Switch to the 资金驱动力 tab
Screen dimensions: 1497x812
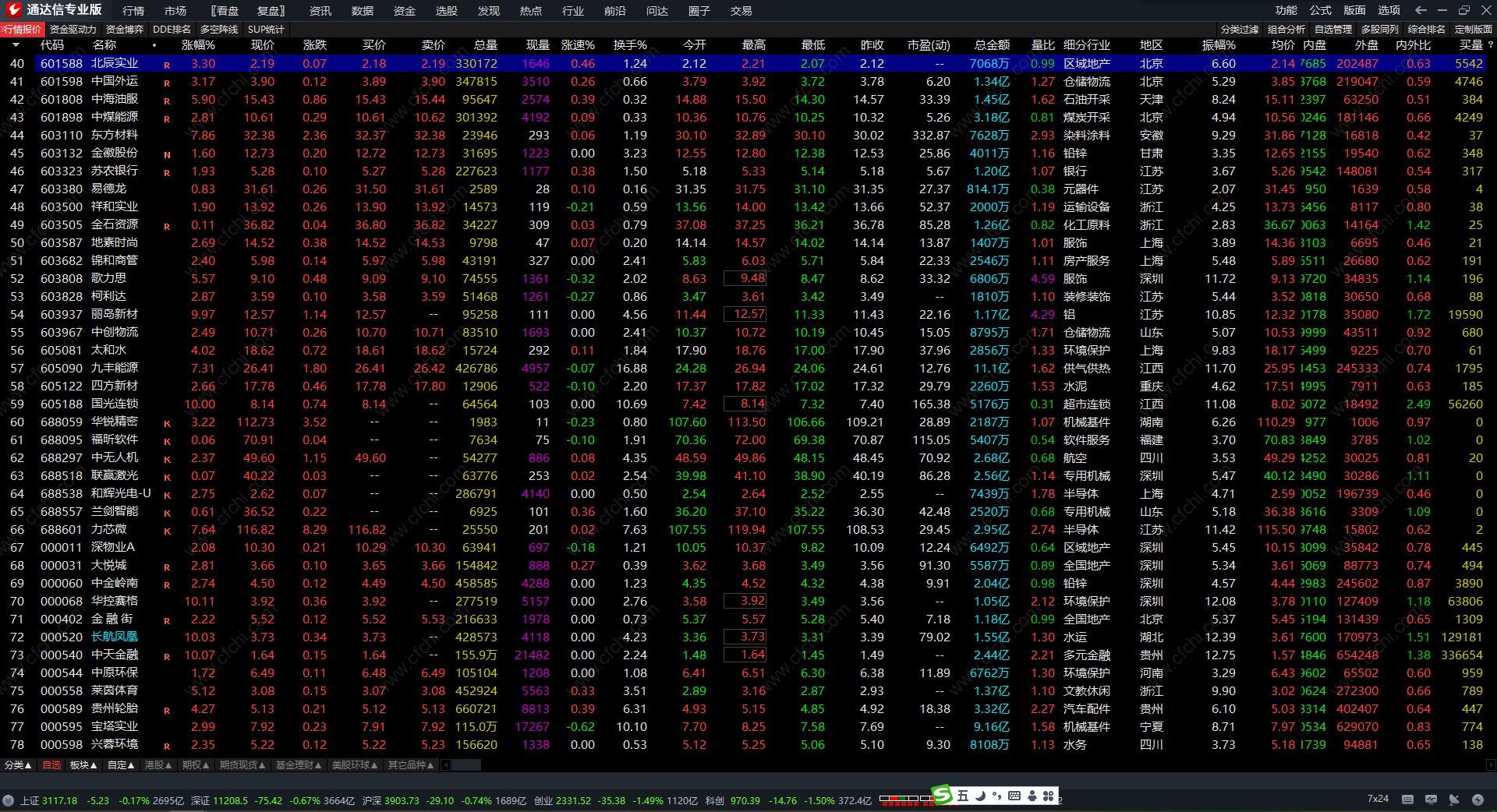pos(73,30)
